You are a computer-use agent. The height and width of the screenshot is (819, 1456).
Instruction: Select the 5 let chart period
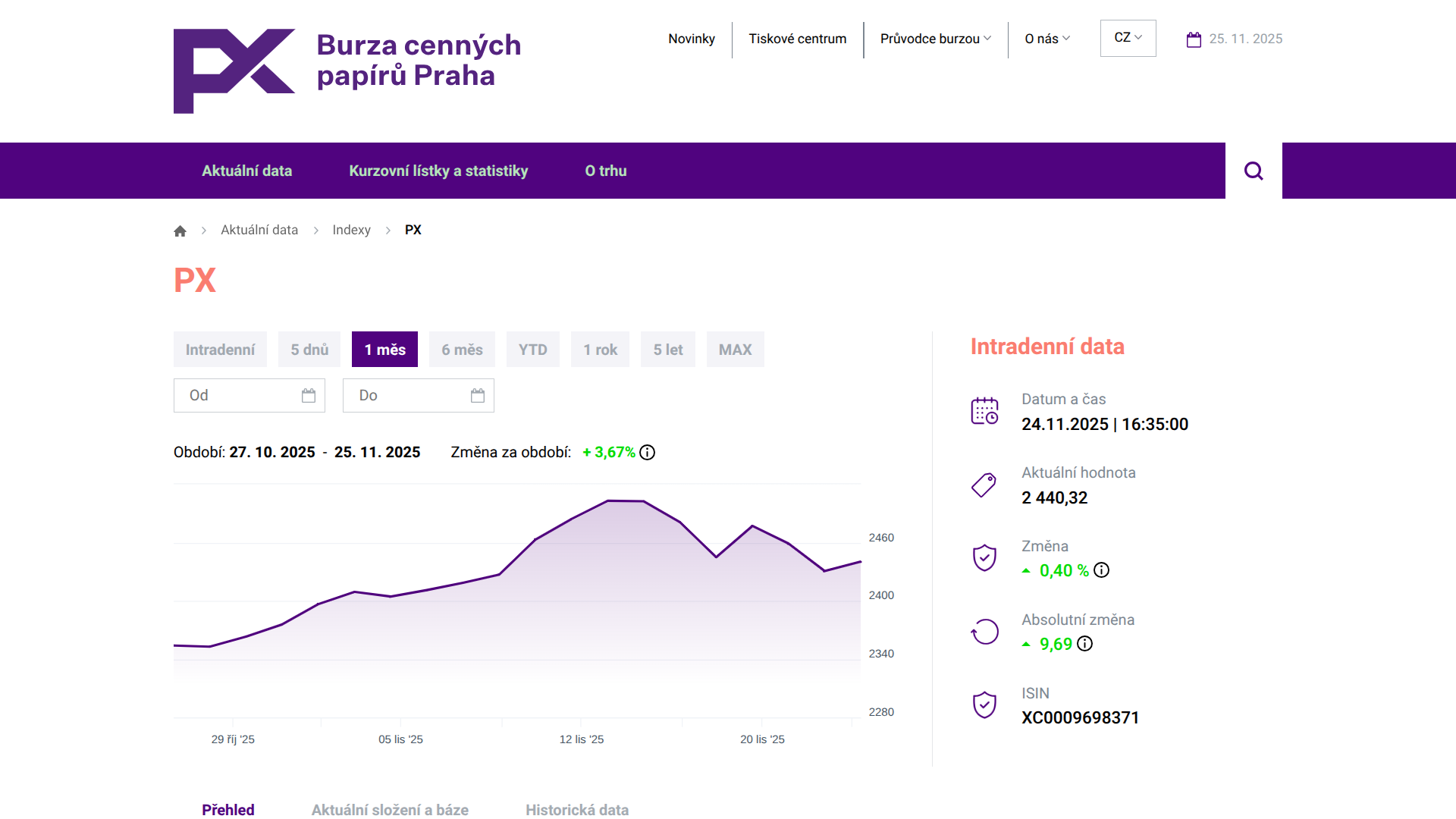668,350
